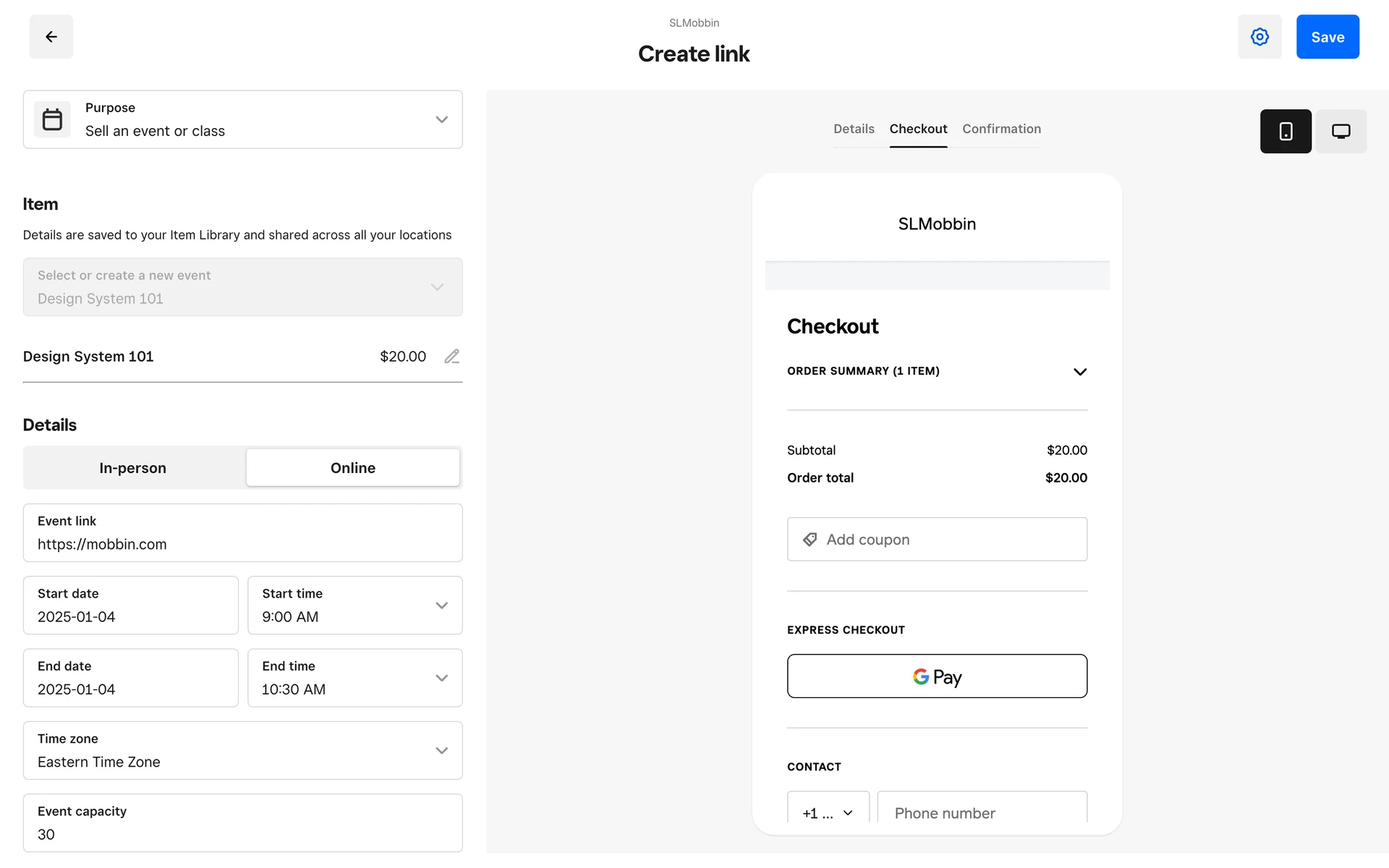Click the calendar icon in Purpose box
This screenshot has height=868, width=1389.
tap(52, 119)
